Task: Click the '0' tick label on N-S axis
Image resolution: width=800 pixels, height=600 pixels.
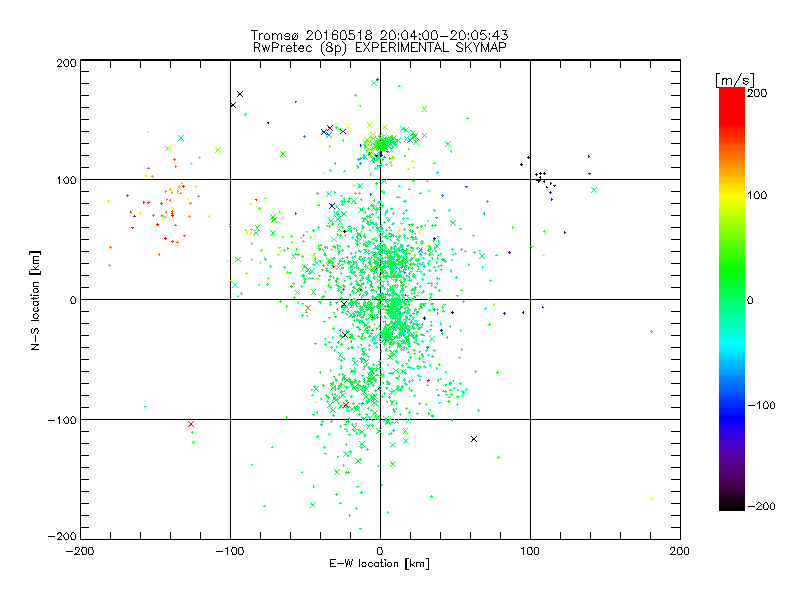Action: [x=73, y=300]
